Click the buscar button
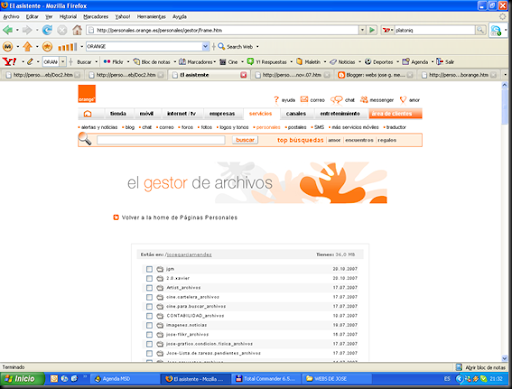This screenshot has width=512, height=389. coord(245,140)
